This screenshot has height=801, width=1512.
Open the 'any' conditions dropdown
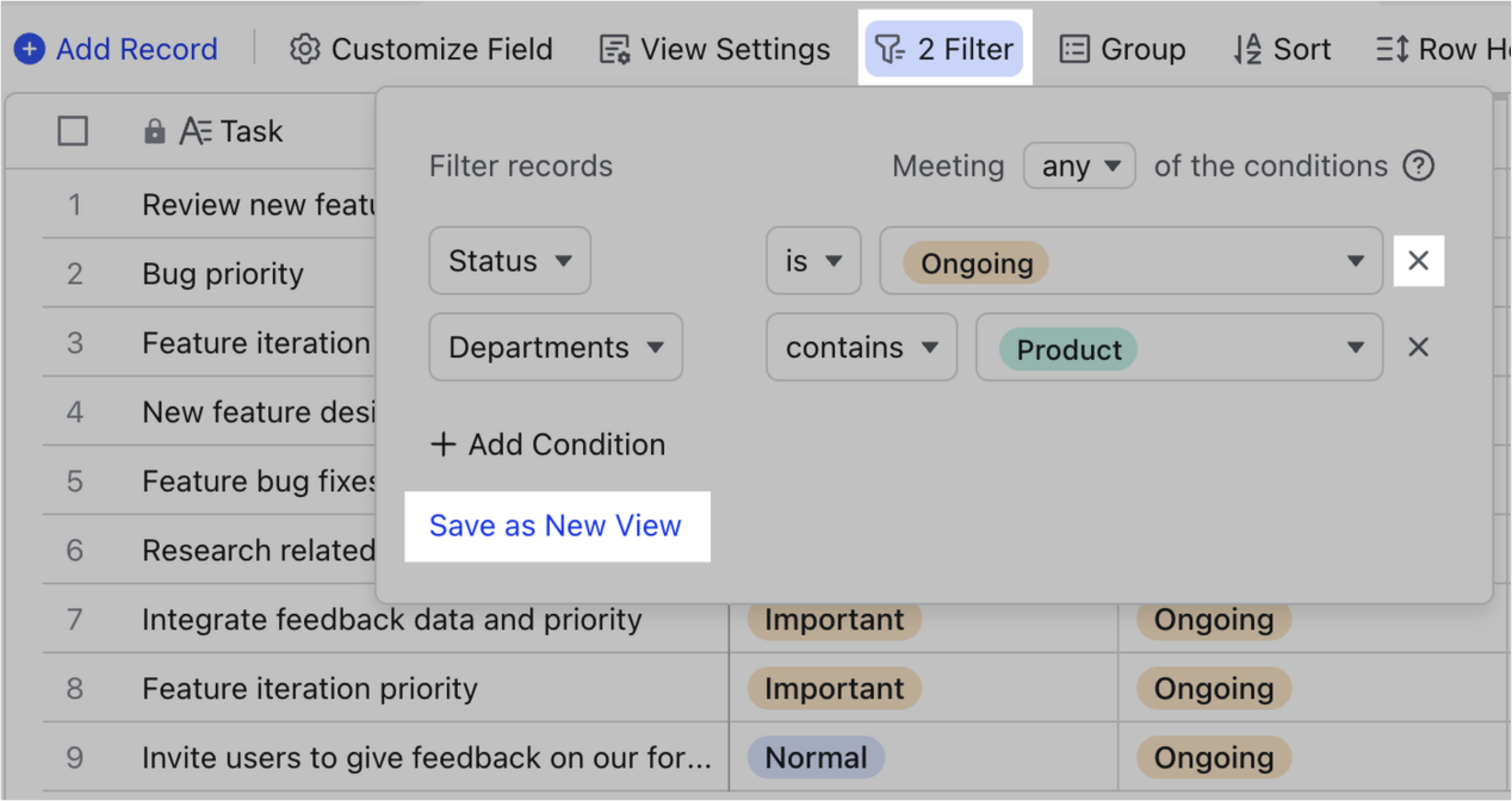pos(1079,166)
